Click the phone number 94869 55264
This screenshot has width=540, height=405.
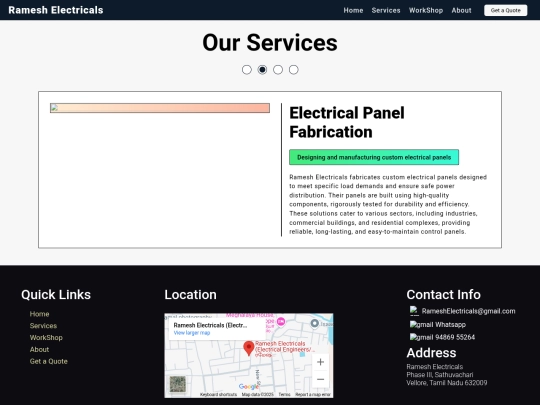[455, 337]
